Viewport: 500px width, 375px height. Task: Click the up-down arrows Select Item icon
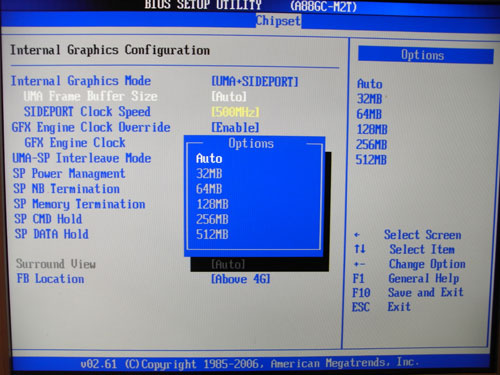pos(360,249)
